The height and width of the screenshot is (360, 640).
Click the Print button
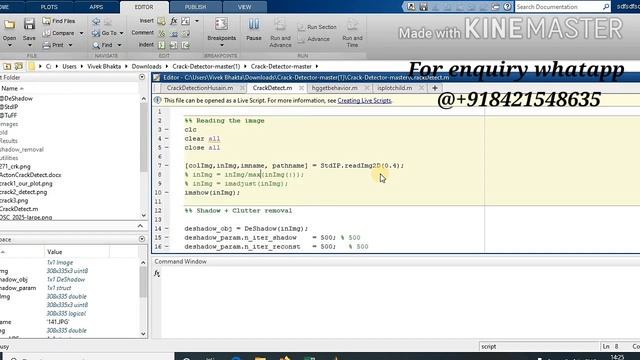tap(53, 45)
